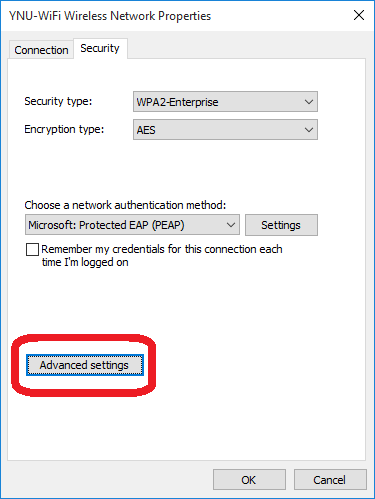
Task: Click the WPA2-Enterprise combo box text
Action: click(x=177, y=102)
